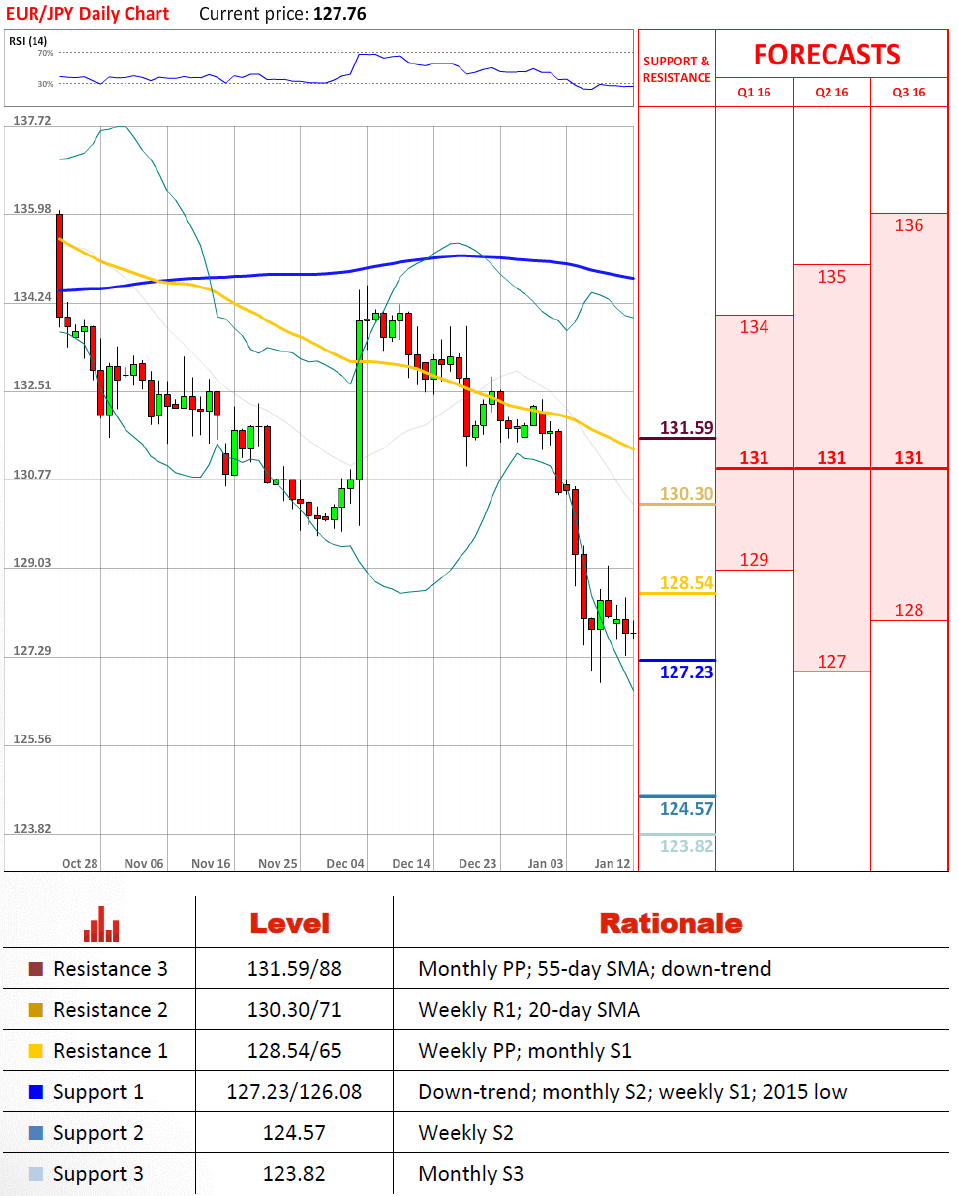The width and height of the screenshot is (958, 1196).
Task: Click the Support 3 light blue swatch
Action: pos(36,1174)
